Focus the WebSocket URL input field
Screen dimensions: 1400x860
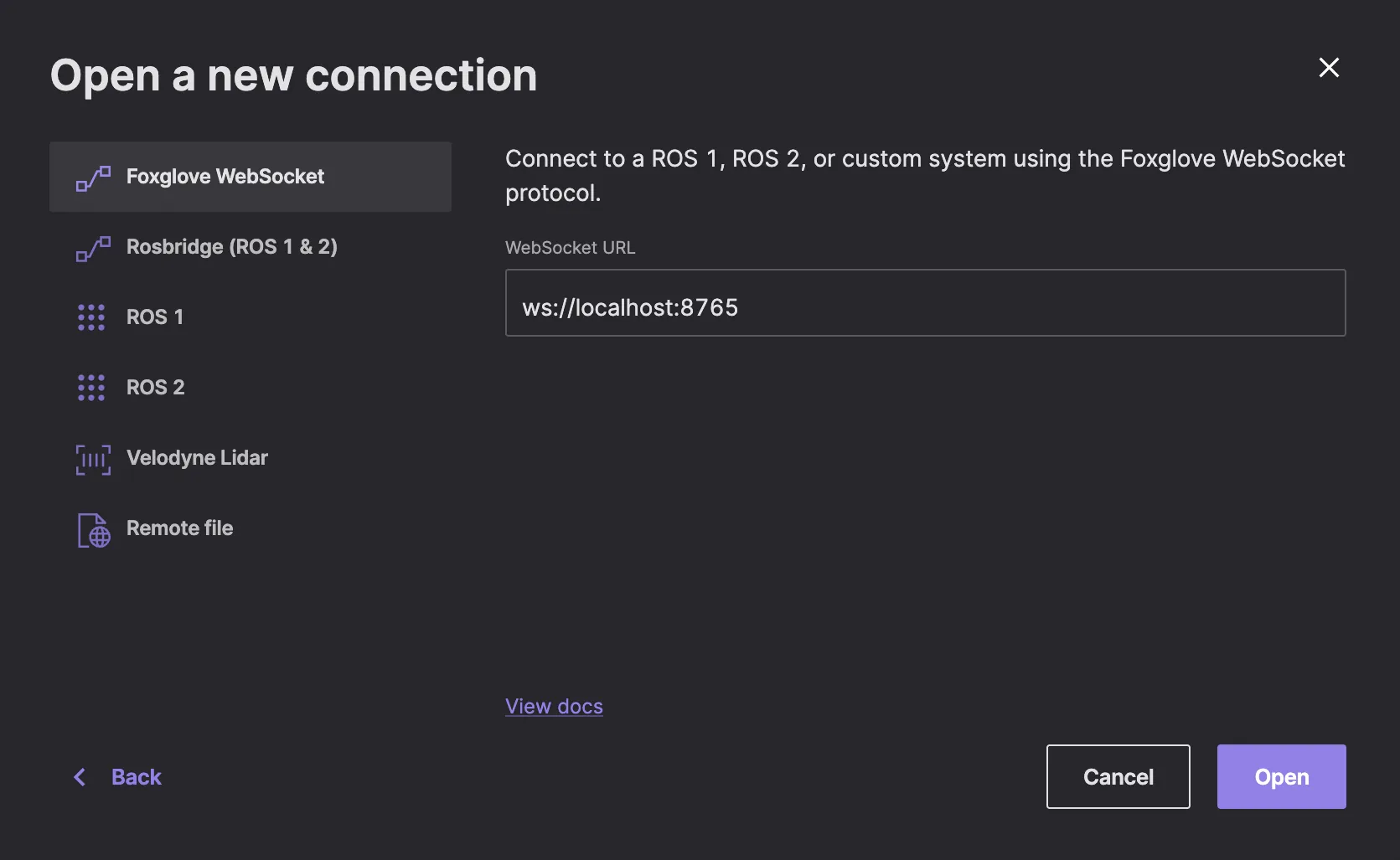click(925, 302)
